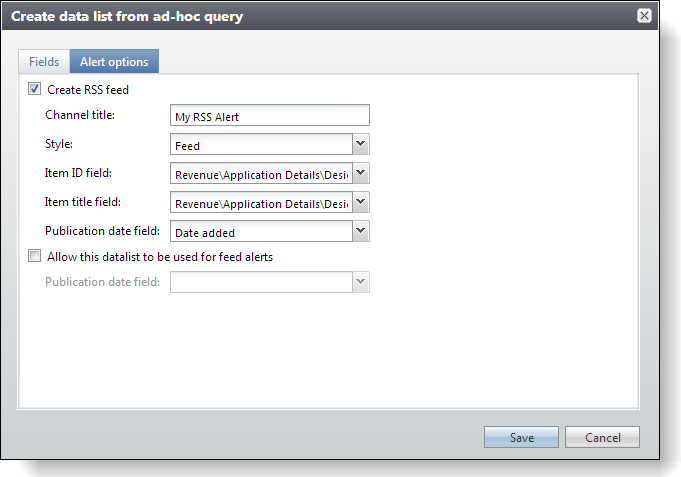The height and width of the screenshot is (477, 681).
Task: Select the Alert options tab
Action: 114,62
